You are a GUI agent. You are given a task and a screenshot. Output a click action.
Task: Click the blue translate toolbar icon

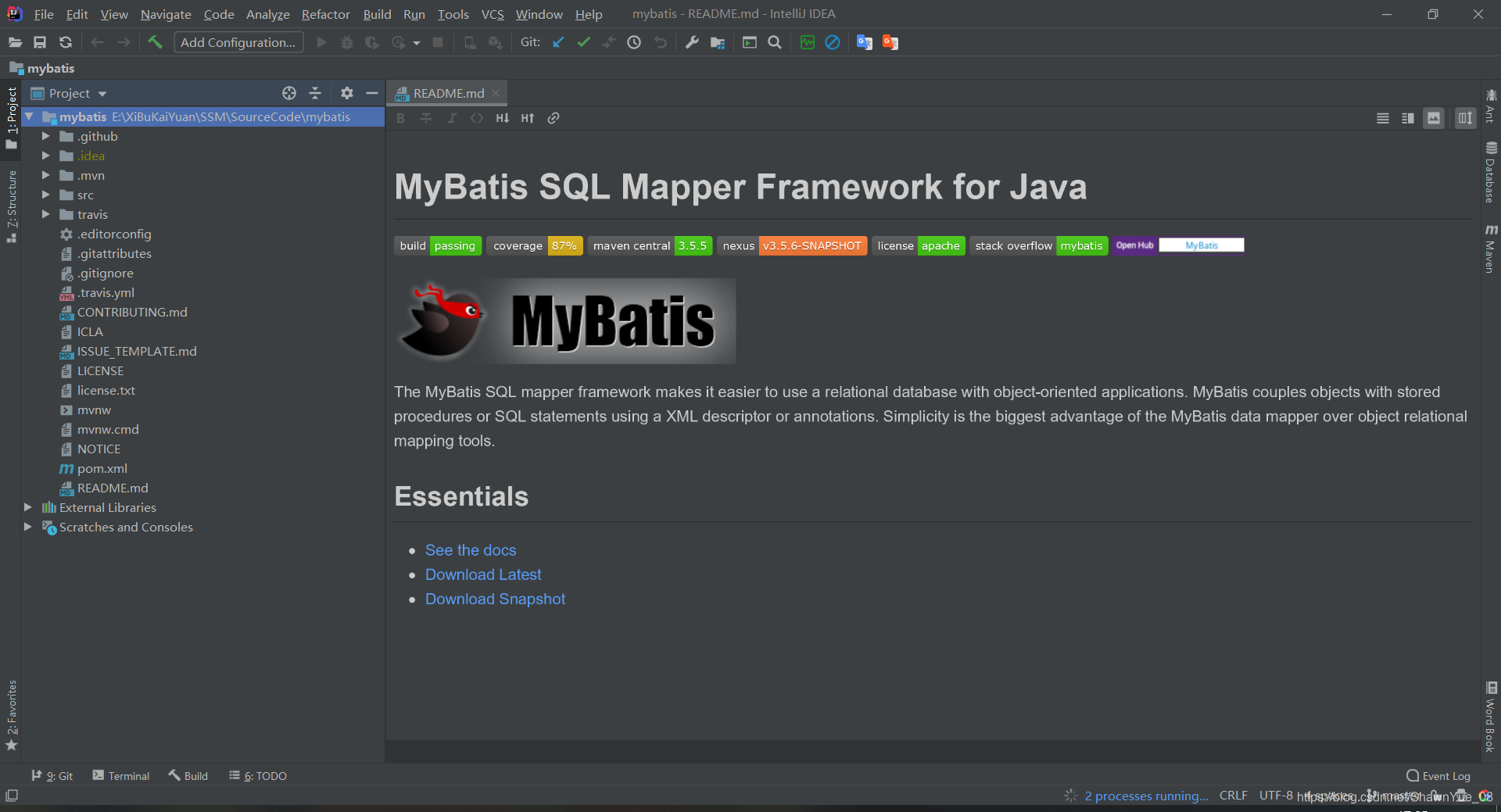click(864, 42)
